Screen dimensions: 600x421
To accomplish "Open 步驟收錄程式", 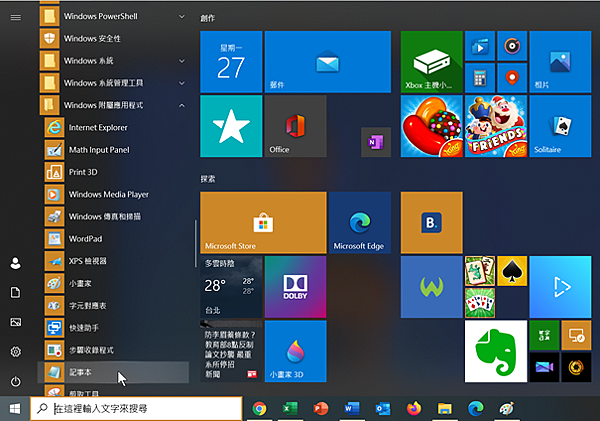I will point(113,350).
